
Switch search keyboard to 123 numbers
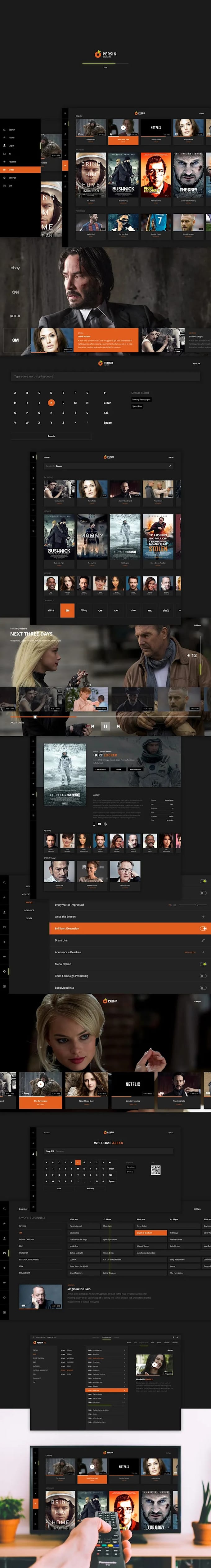pos(106,412)
